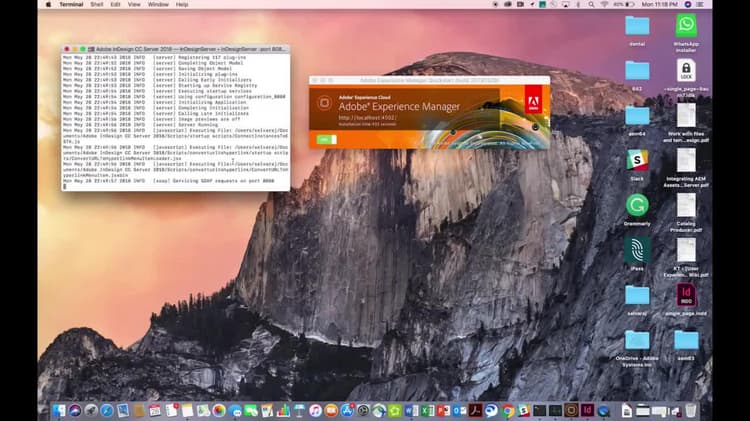The image size is (750, 421).
Task: Toggle the green ON switch in AEM Quickstart
Action: pyautogui.click(x=327, y=139)
